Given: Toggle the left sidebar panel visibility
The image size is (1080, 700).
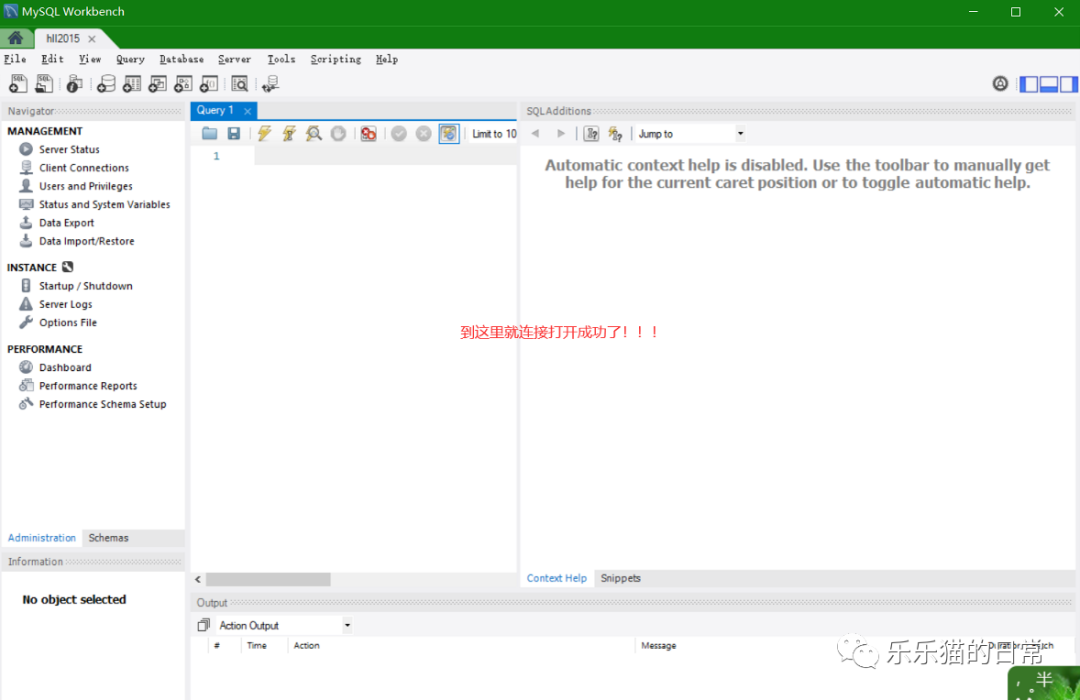Looking at the screenshot, I should pyautogui.click(x=1028, y=84).
